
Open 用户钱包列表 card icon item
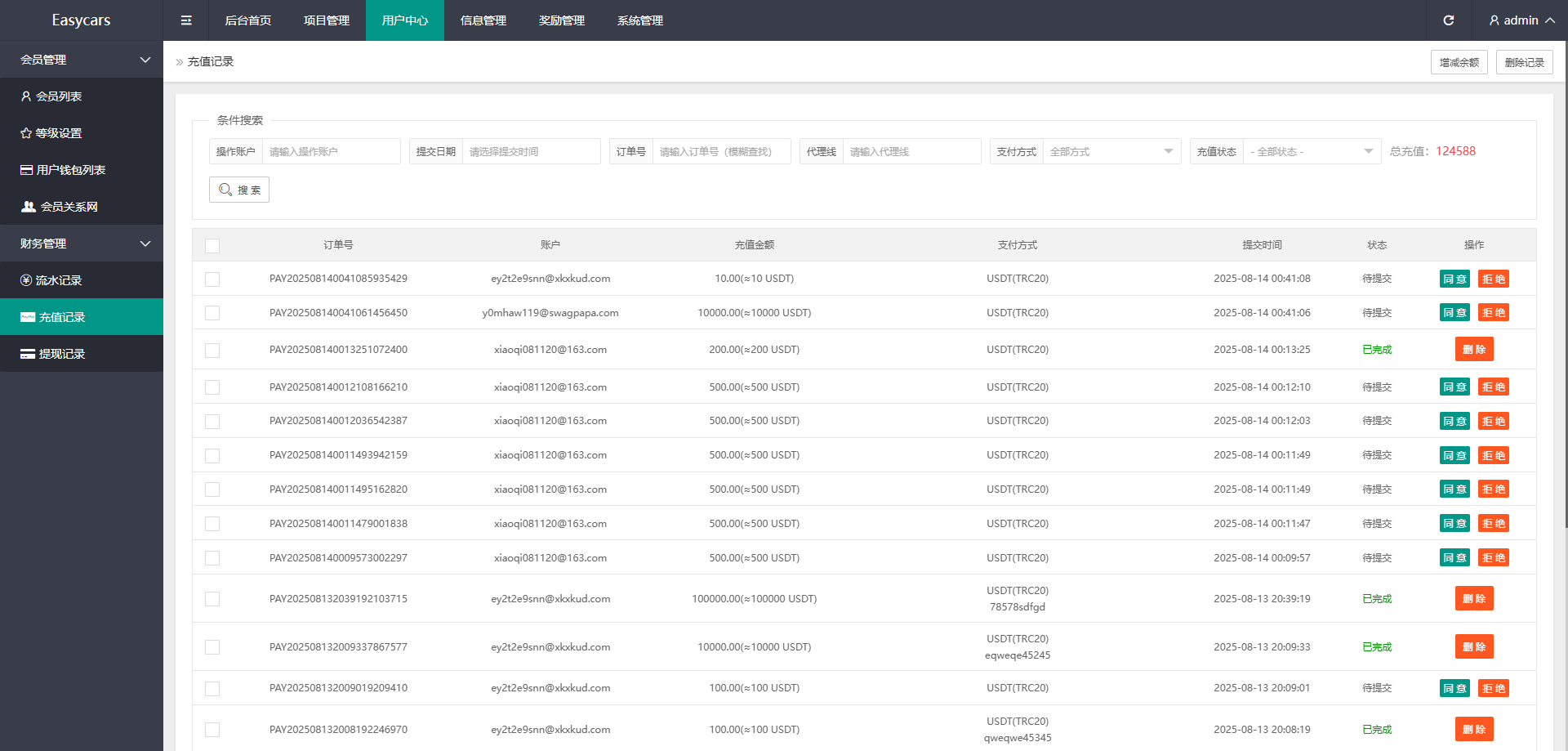click(26, 170)
